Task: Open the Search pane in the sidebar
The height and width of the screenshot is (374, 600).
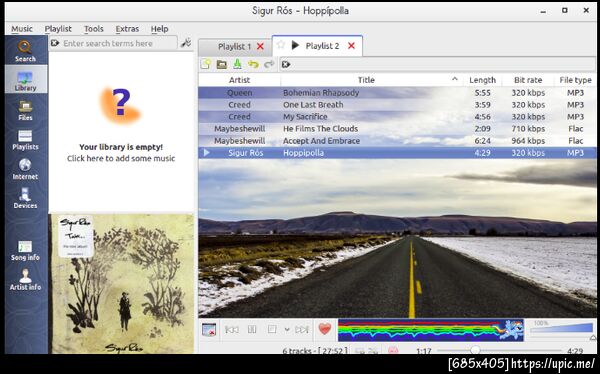Action: click(x=25, y=51)
